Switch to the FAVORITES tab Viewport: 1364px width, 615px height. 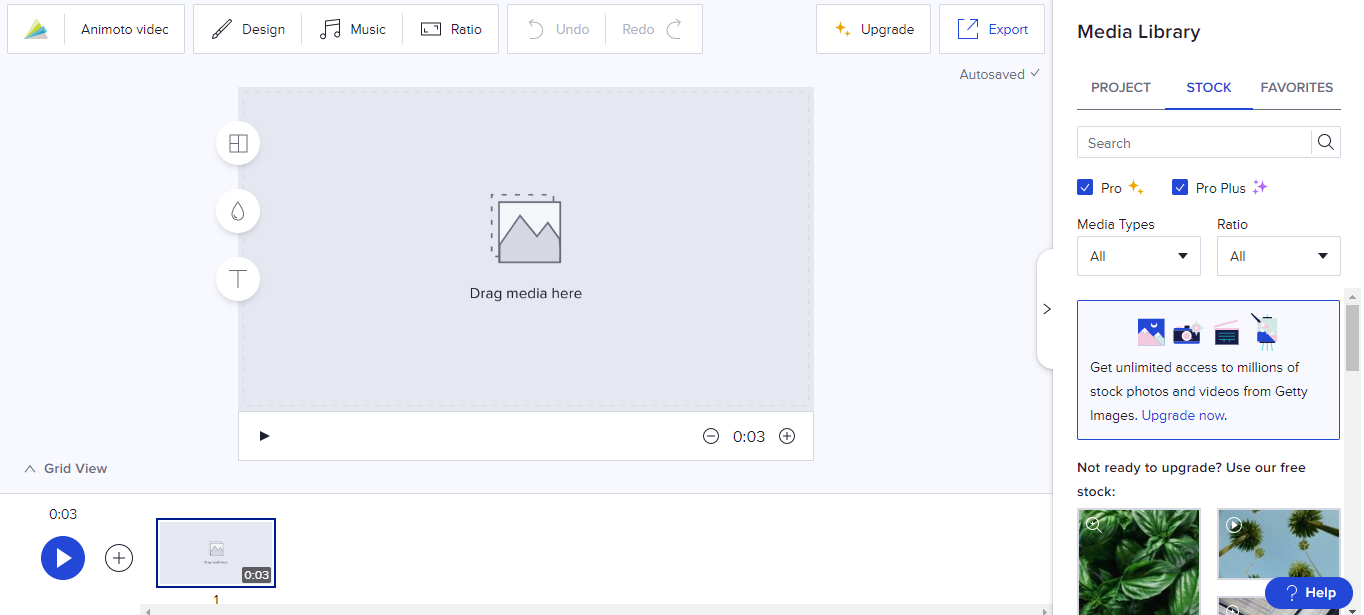(1296, 88)
